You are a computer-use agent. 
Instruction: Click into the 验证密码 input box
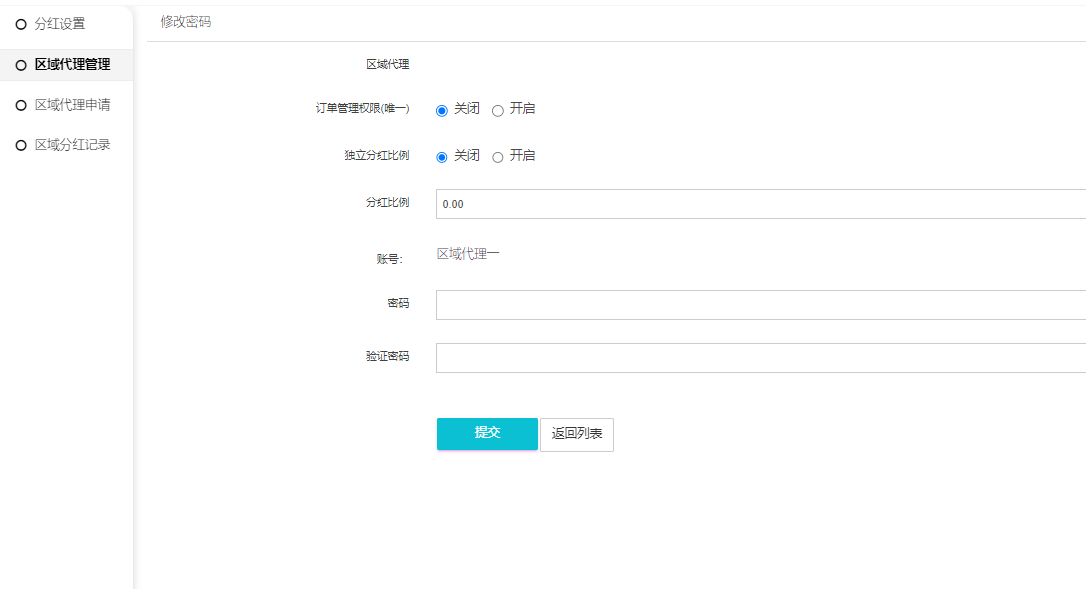click(760, 358)
